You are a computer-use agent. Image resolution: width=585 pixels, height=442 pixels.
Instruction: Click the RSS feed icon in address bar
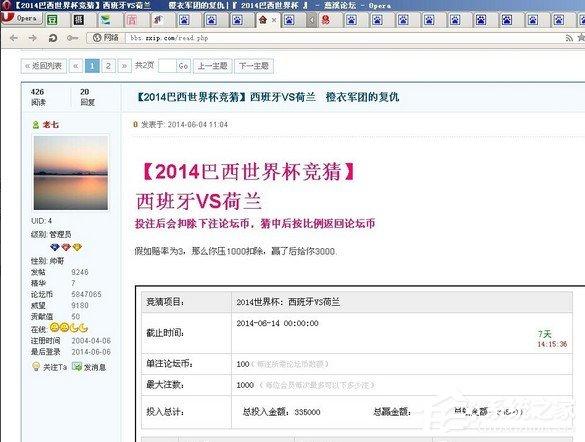[569, 38]
